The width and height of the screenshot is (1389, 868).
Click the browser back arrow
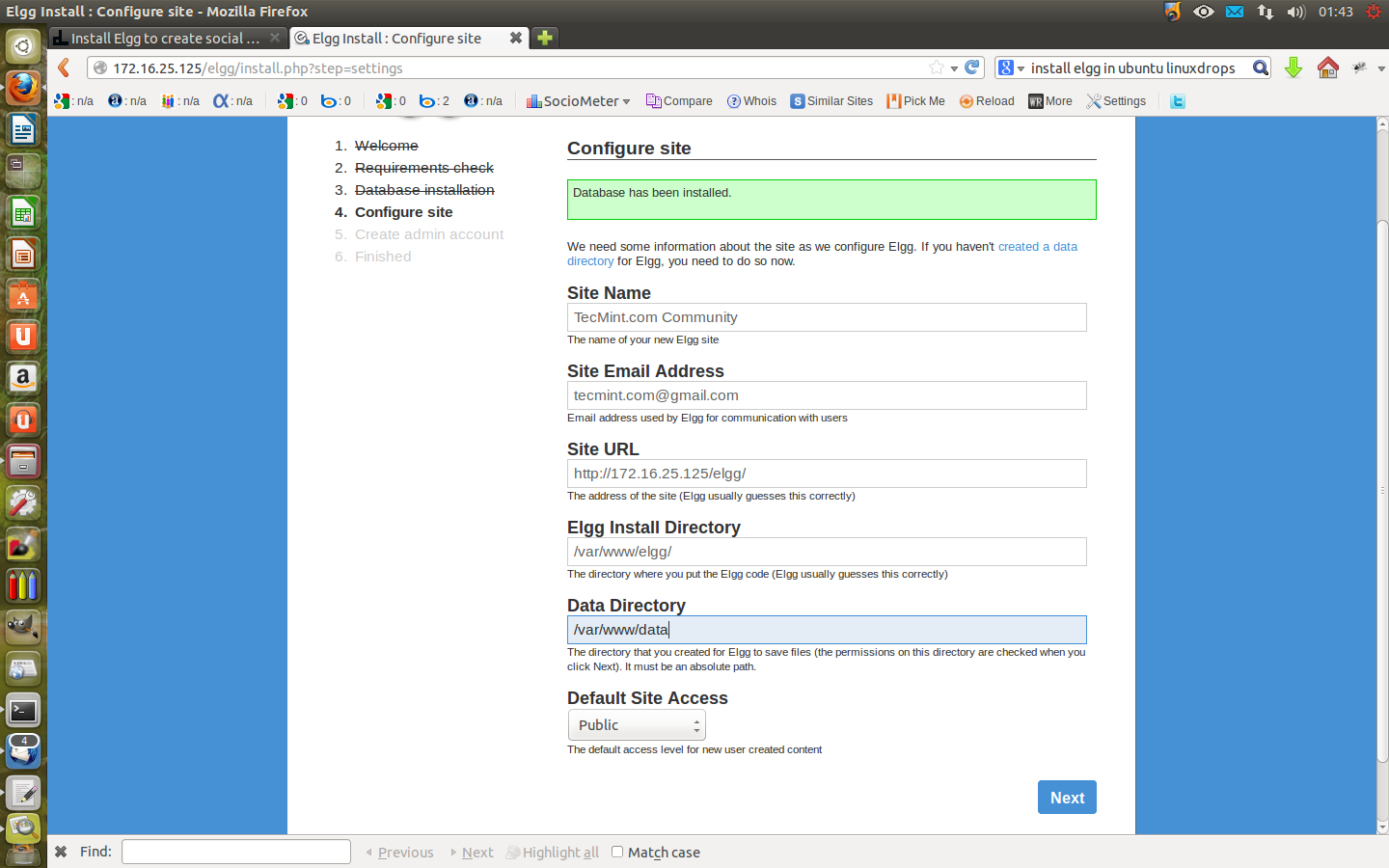[64, 68]
